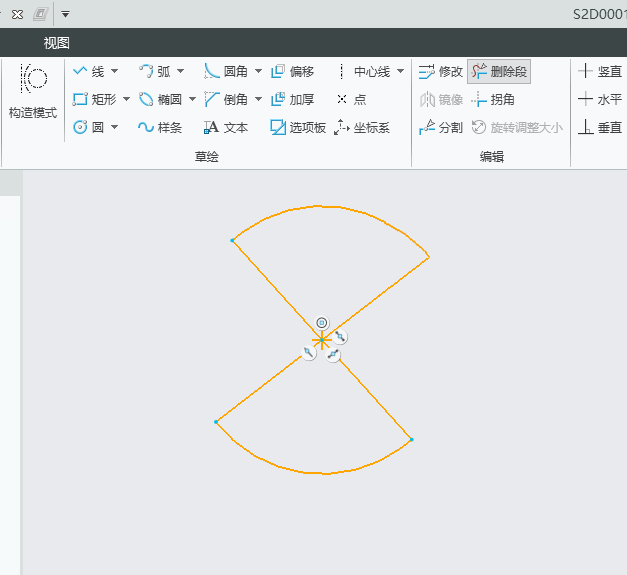Screen dimensions: 627x575
Task: Click the 镜像 mirror tool
Action: 441,99
